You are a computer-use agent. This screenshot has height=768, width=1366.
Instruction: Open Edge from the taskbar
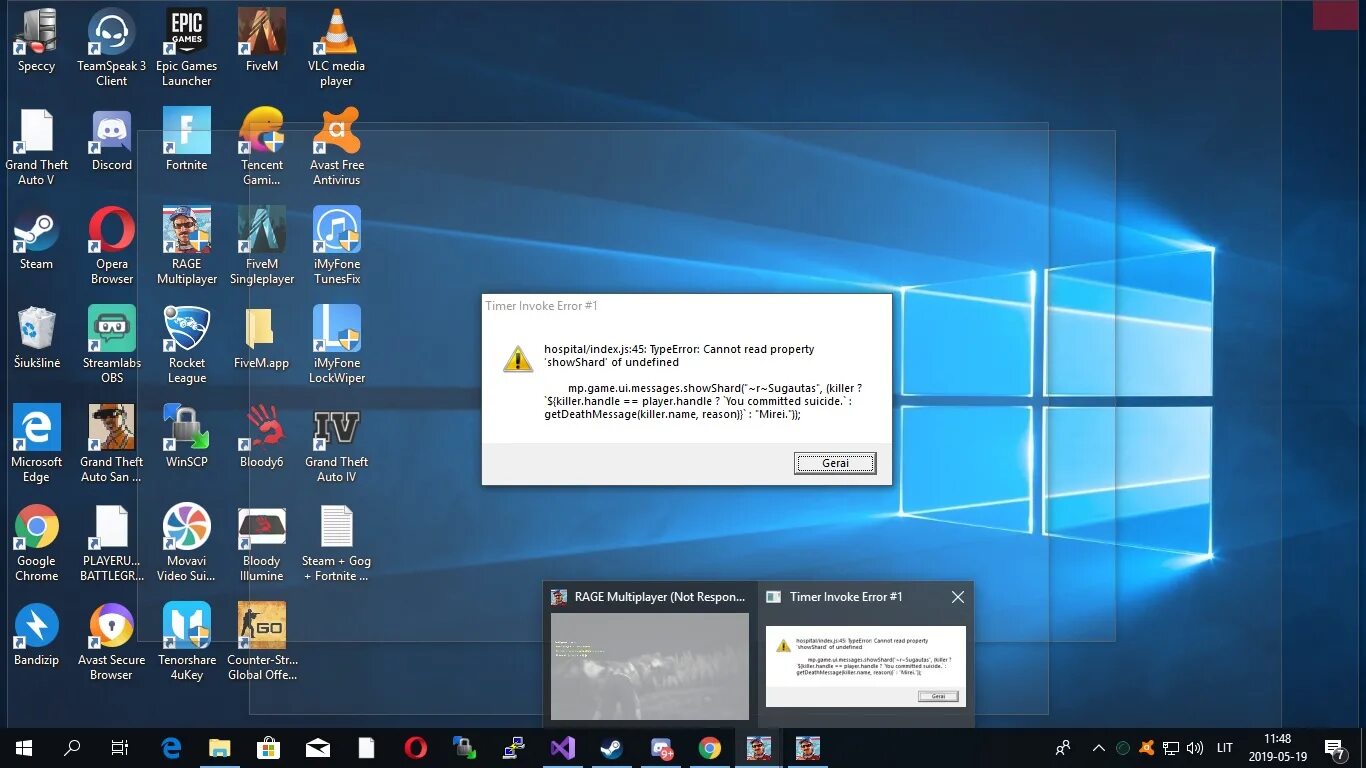click(x=171, y=748)
